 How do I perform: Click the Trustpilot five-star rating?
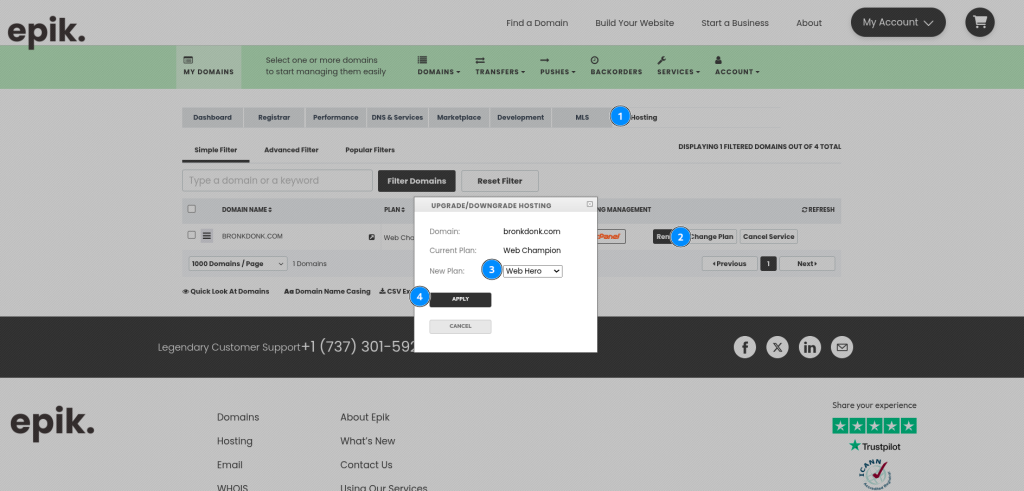click(874, 426)
